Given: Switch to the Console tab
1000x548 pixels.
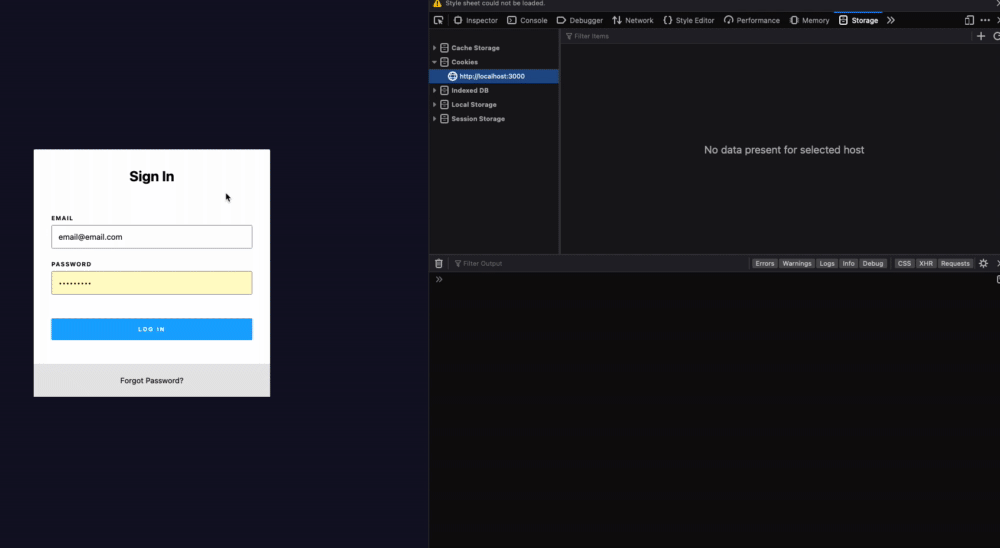Looking at the screenshot, I should (527, 20).
